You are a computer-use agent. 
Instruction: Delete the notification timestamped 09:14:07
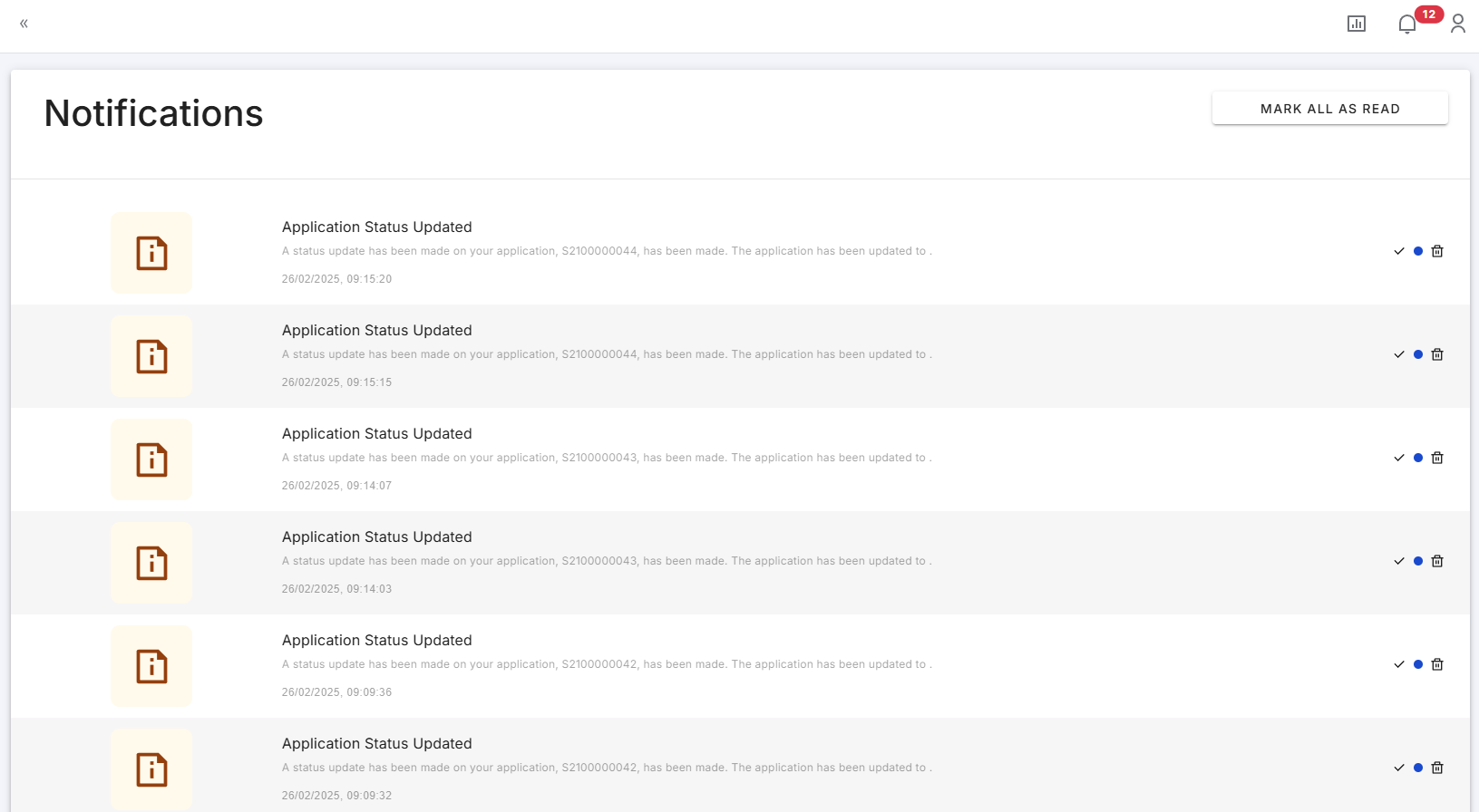coord(1437,458)
